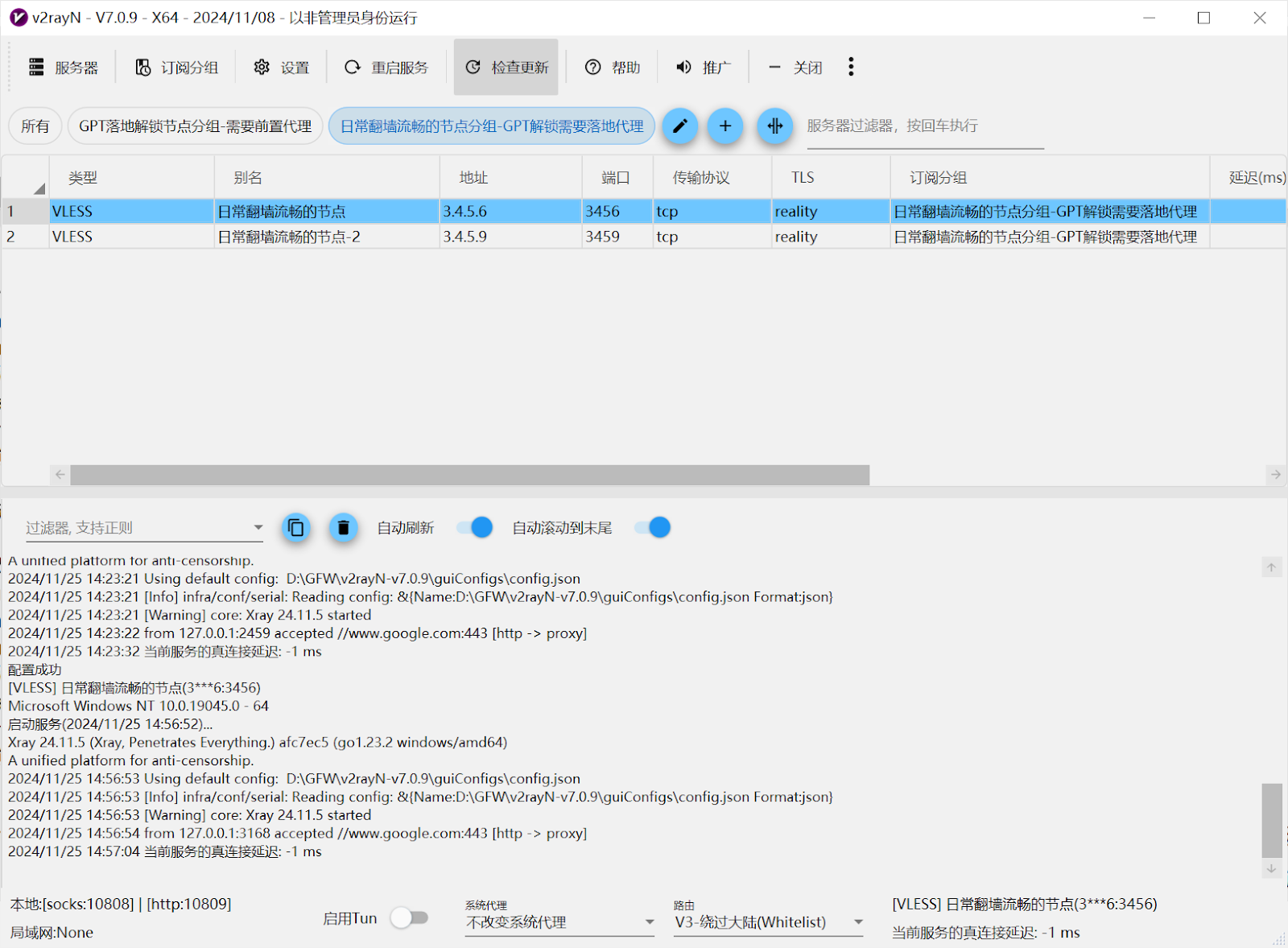
Task: Expand the 系统代理 system proxy dropdown
Action: [649, 922]
